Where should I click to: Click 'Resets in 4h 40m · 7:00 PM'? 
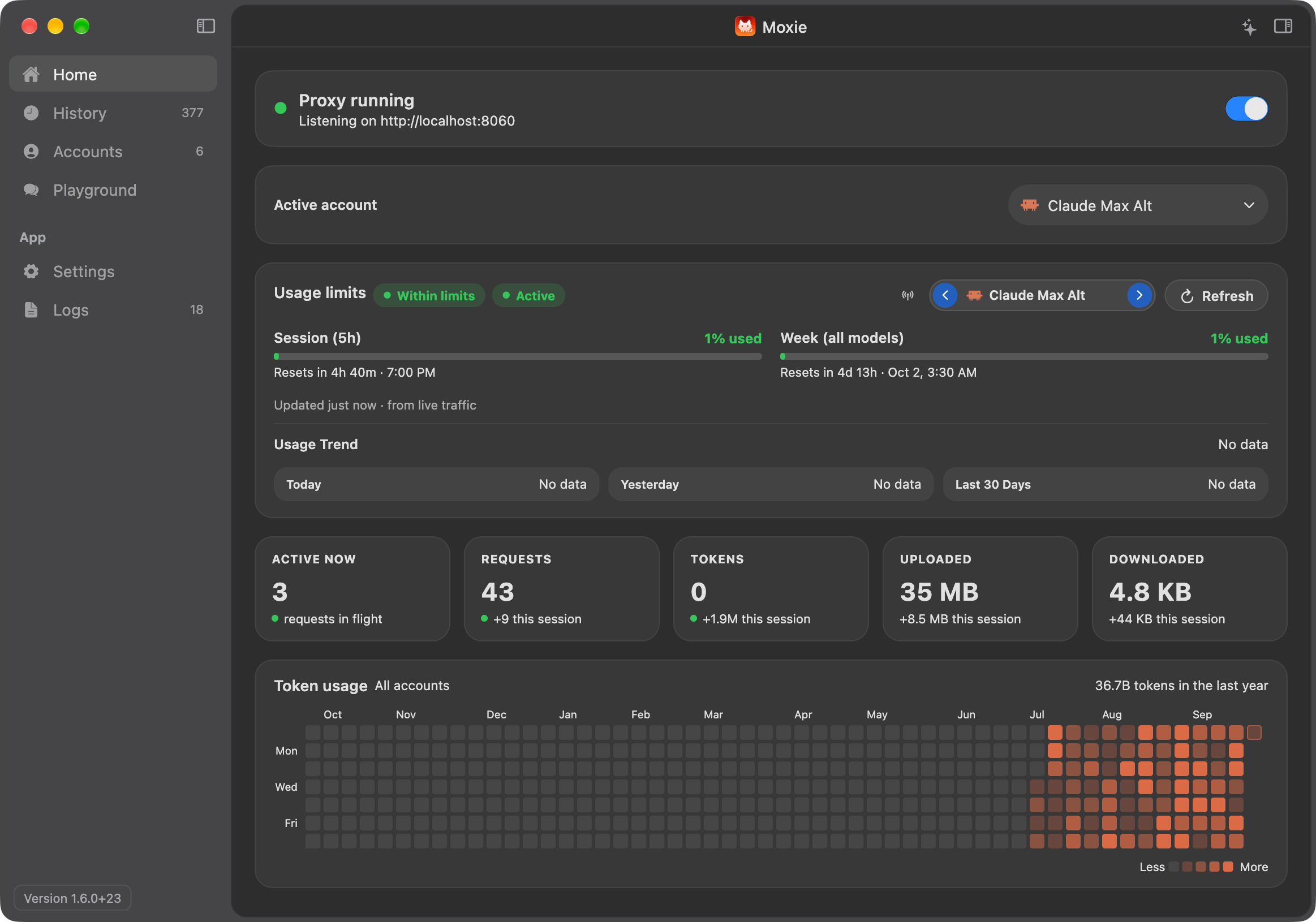coord(354,372)
